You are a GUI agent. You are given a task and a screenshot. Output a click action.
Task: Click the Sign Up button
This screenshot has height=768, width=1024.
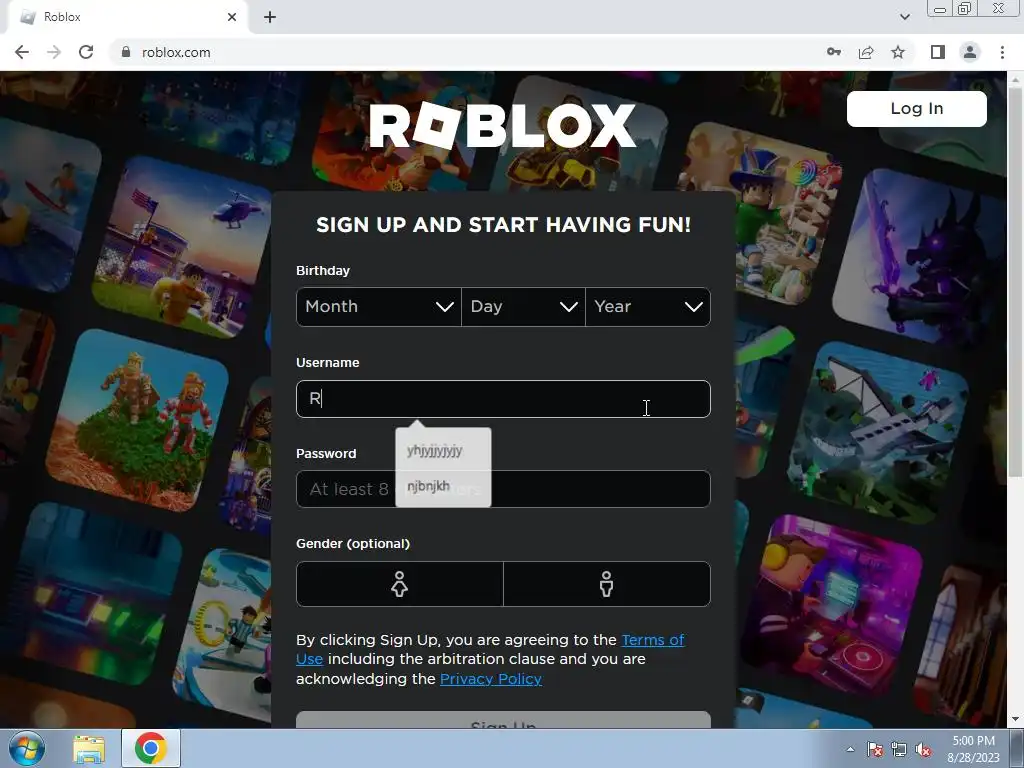503,720
